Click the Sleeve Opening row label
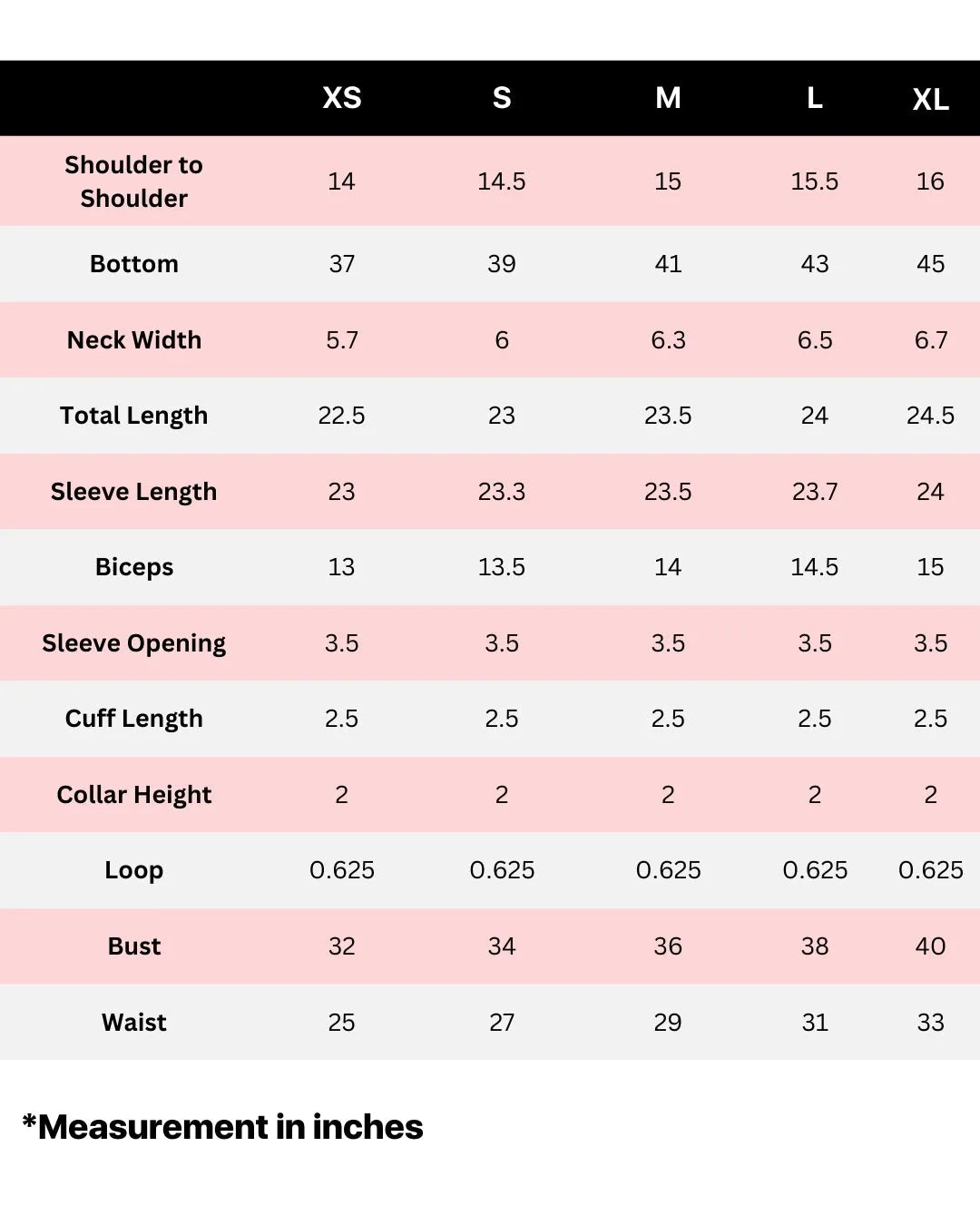Image resolution: width=980 pixels, height=1225 pixels. click(x=134, y=643)
